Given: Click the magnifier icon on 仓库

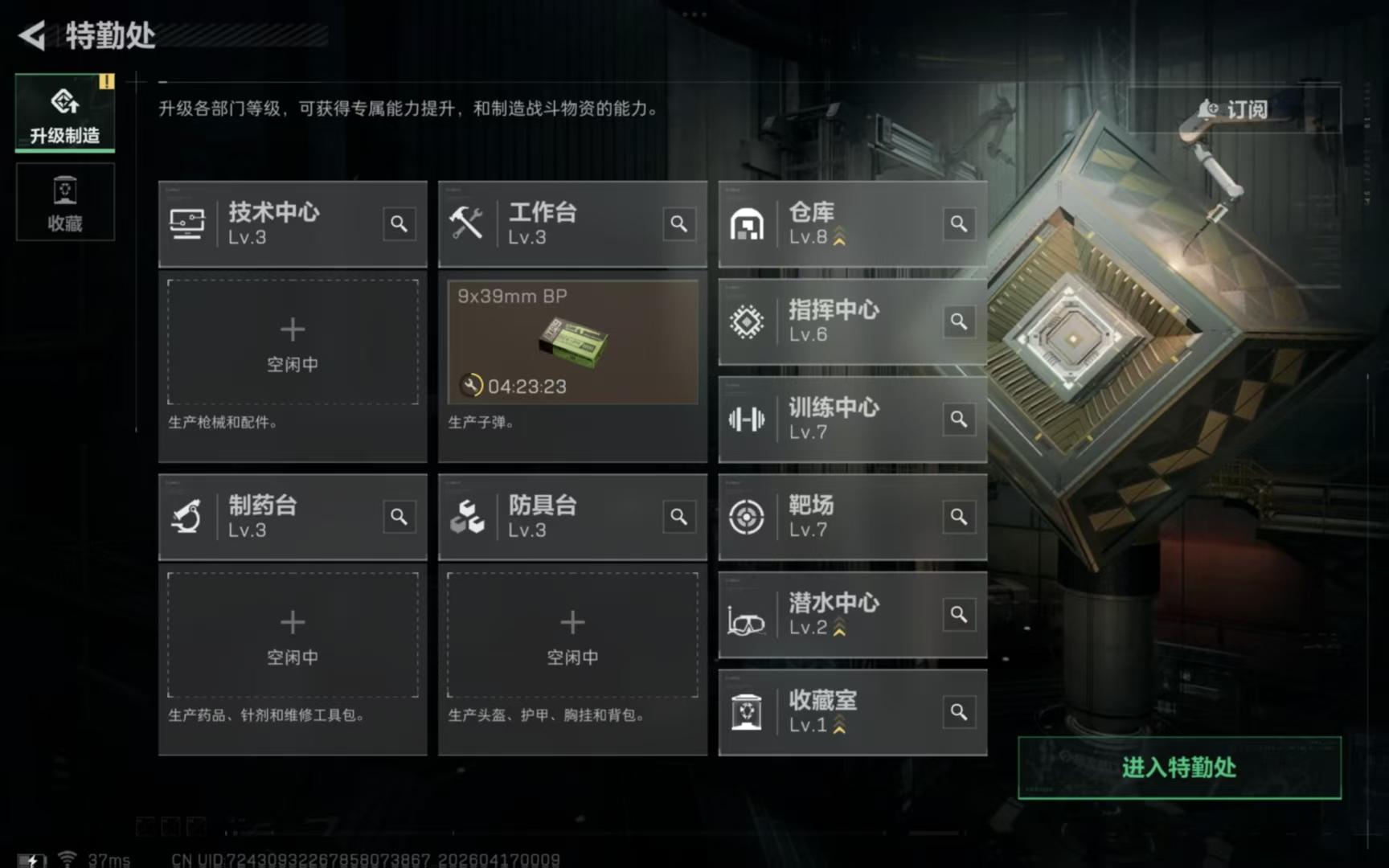Looking at the screenshot, I should (959, 223).
